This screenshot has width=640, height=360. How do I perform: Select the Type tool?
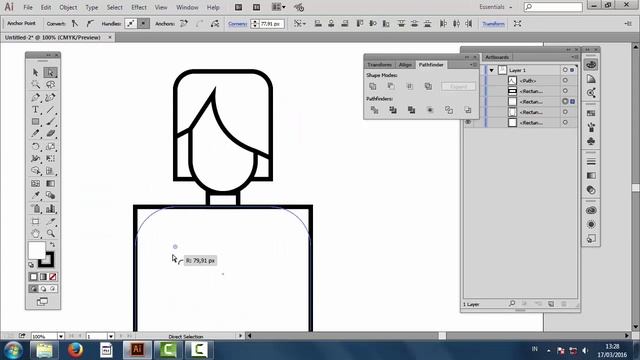36,109
